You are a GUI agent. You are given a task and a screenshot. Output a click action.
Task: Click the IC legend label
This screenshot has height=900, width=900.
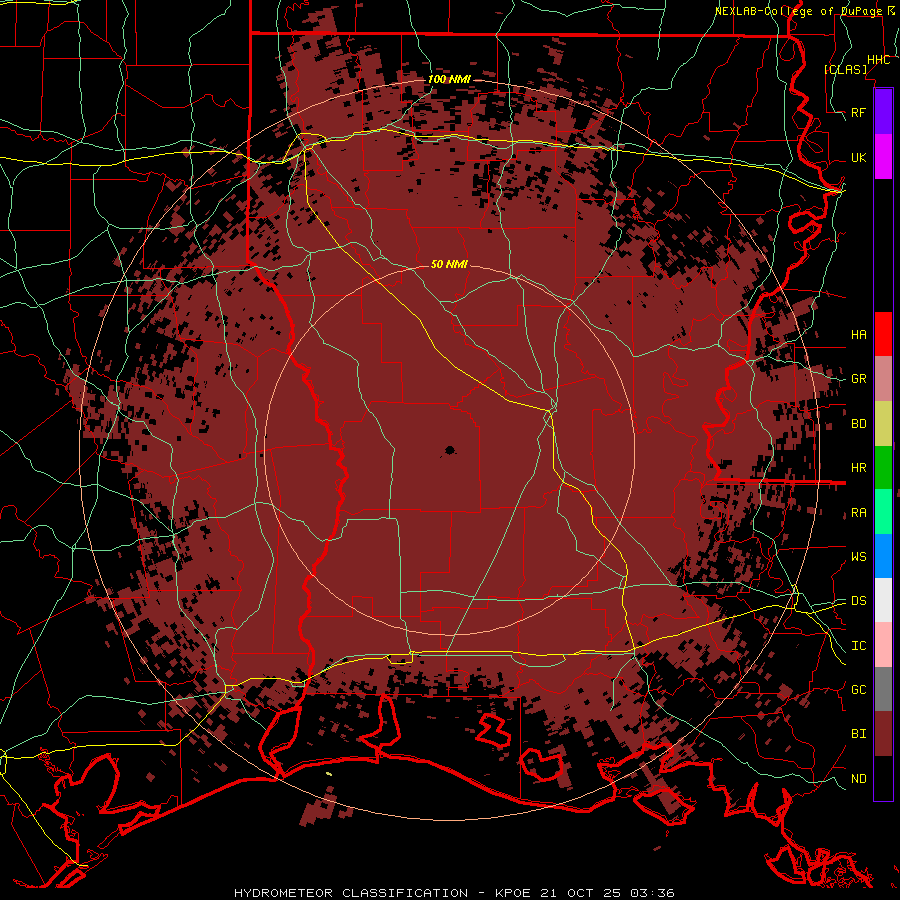(859, 646)
